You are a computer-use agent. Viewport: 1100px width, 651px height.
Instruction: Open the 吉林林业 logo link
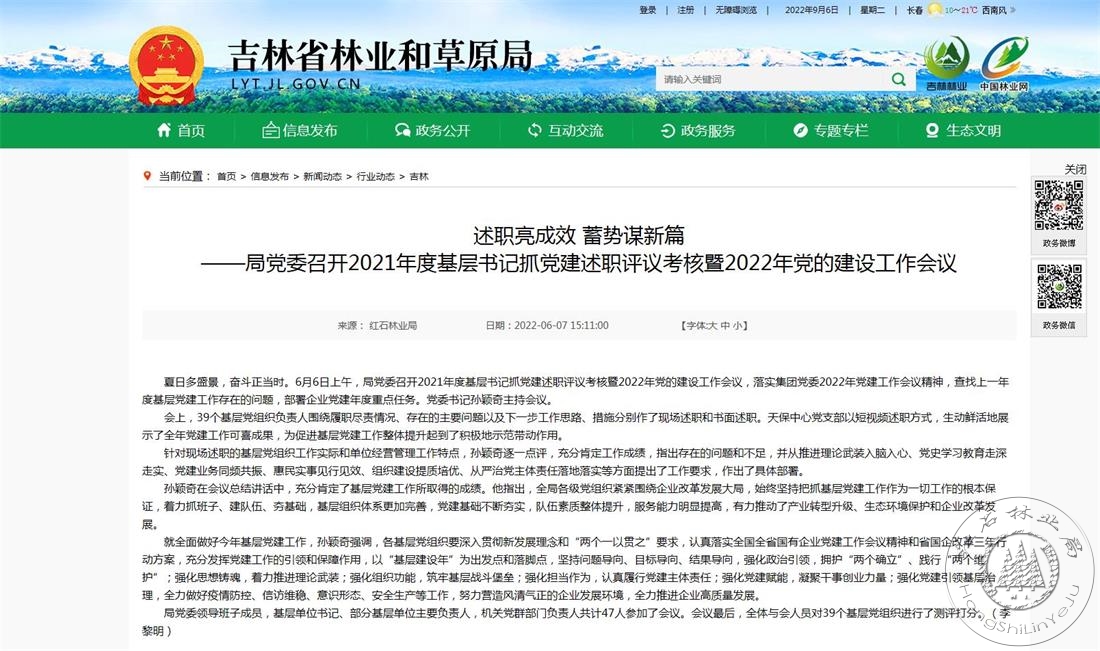pyautogui.click(x=946, y=63)
